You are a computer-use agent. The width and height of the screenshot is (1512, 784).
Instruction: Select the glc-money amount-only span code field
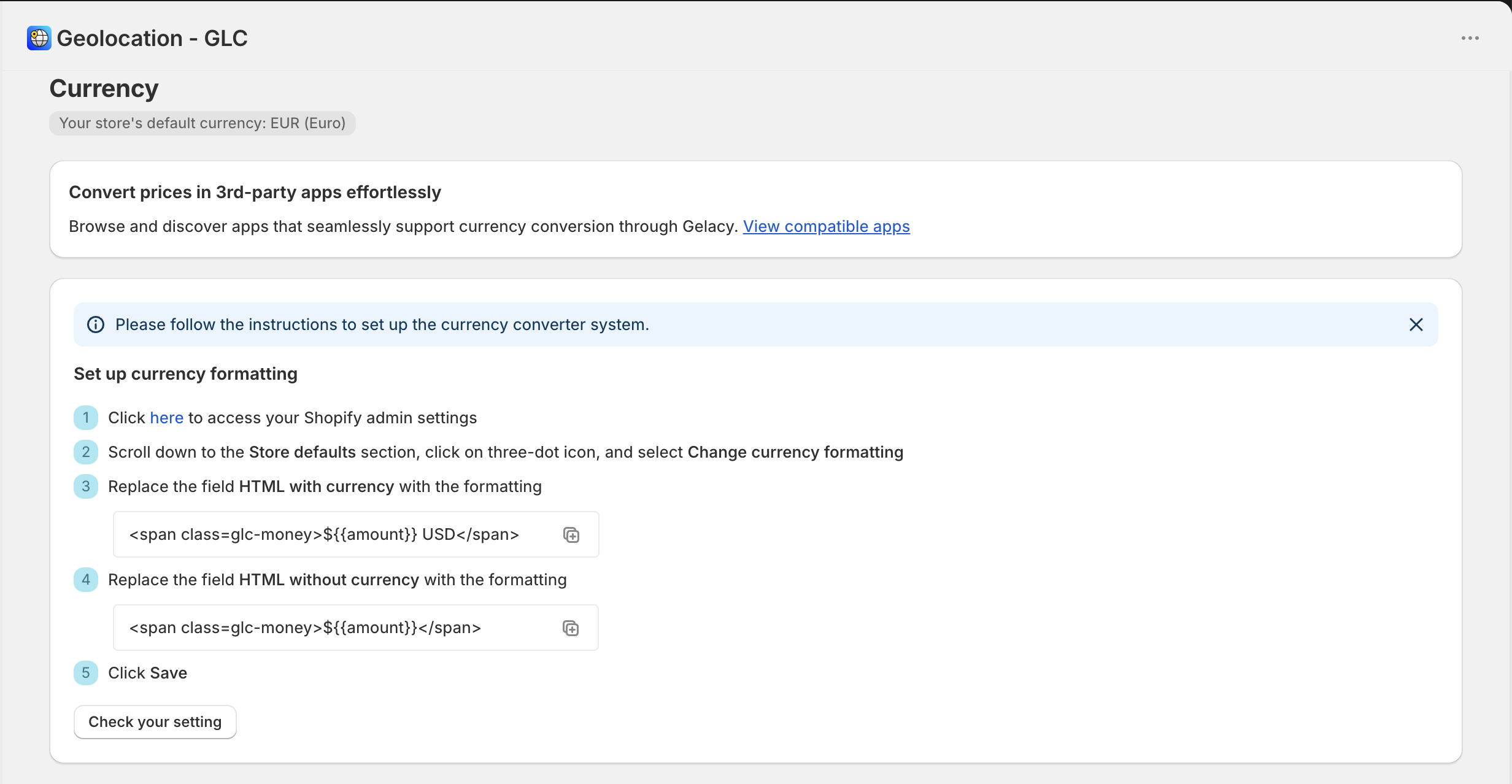click(356, 628)
